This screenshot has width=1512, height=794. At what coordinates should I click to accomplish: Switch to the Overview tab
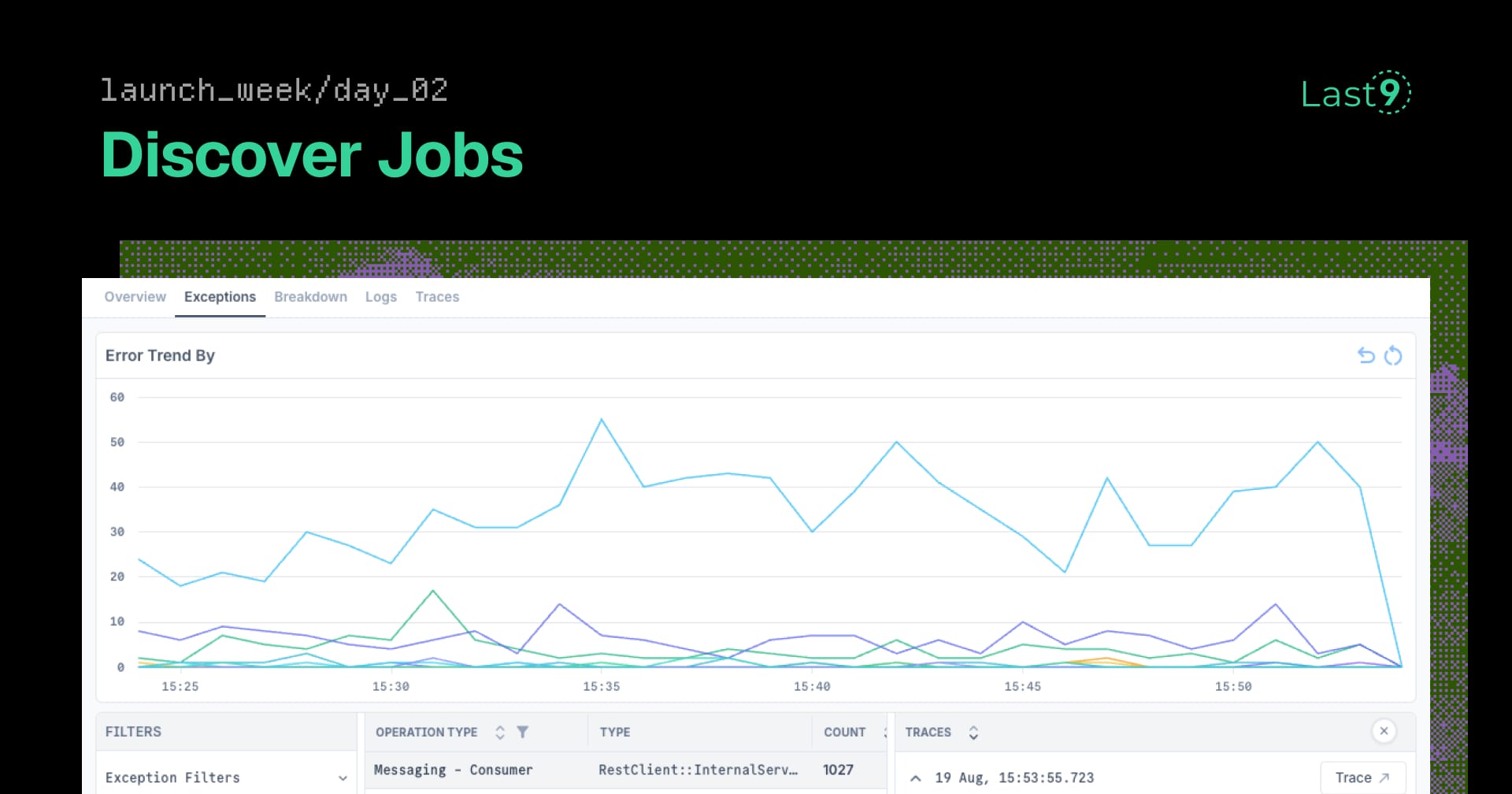(135, 297)
